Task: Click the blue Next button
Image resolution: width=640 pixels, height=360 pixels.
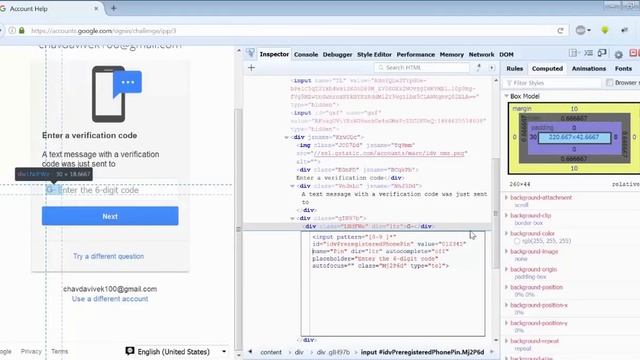Action: (x=110, y=216)
